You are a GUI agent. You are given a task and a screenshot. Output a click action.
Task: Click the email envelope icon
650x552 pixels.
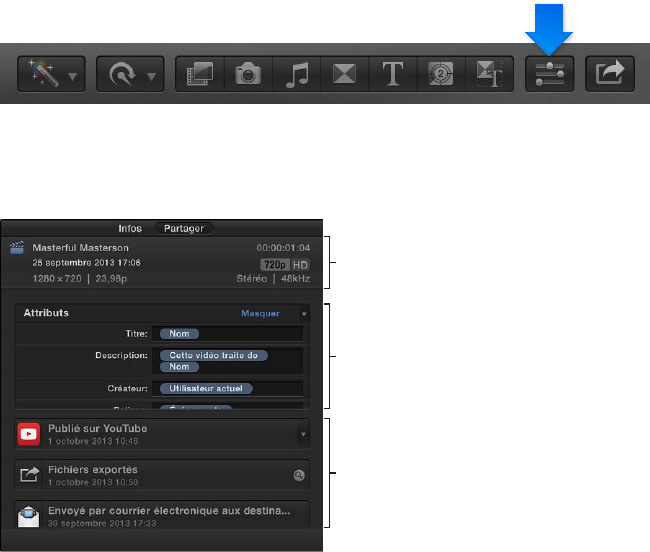29,516
